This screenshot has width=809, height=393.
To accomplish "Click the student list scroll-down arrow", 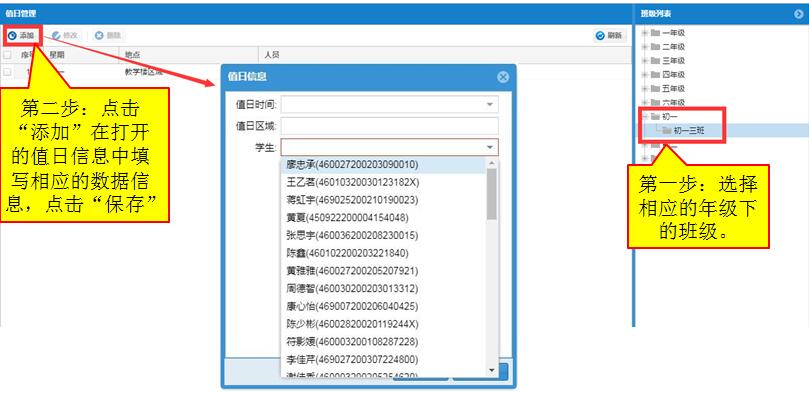I will pos(492,370).
